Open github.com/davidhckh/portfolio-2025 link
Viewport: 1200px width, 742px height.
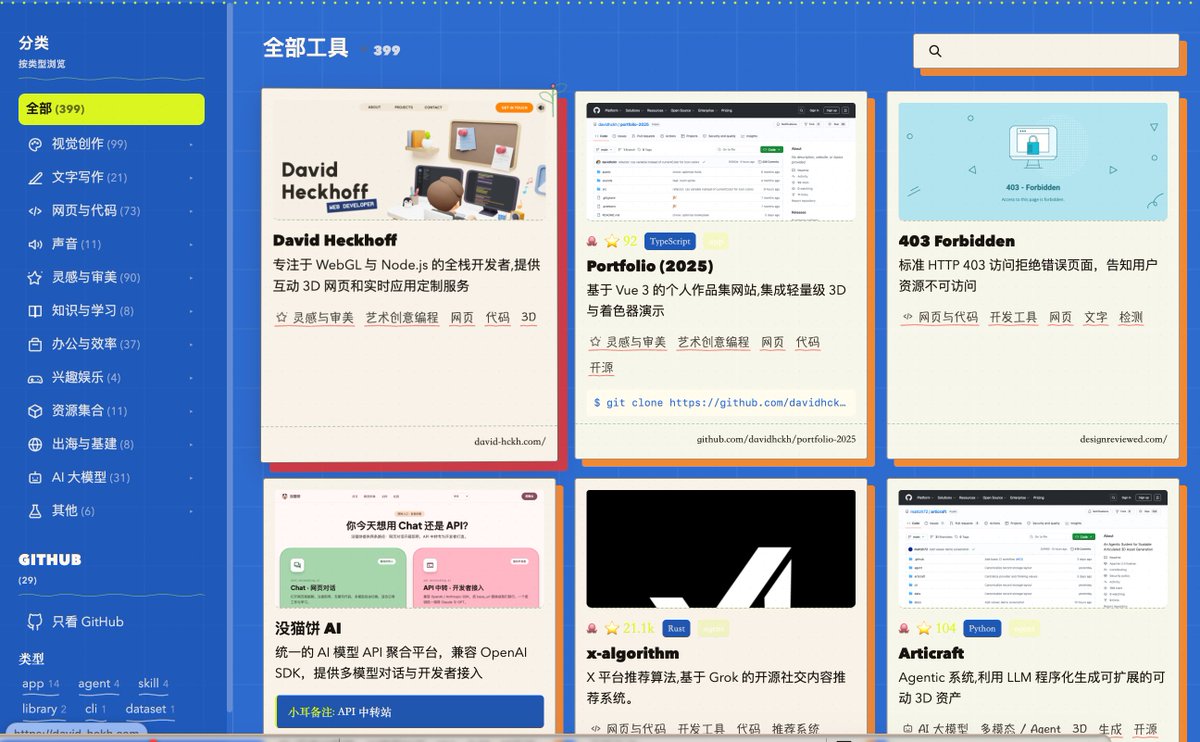pos(776,439)
